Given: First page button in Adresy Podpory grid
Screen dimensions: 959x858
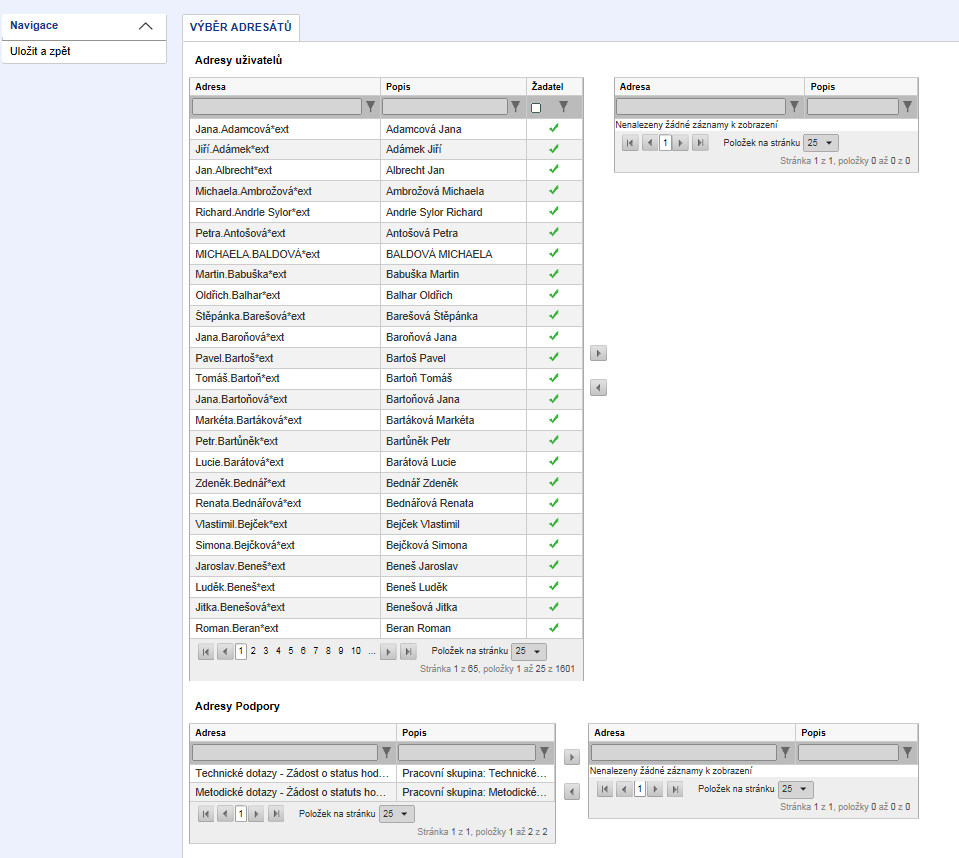Looking at the screenshot, I should click(206, 814).
